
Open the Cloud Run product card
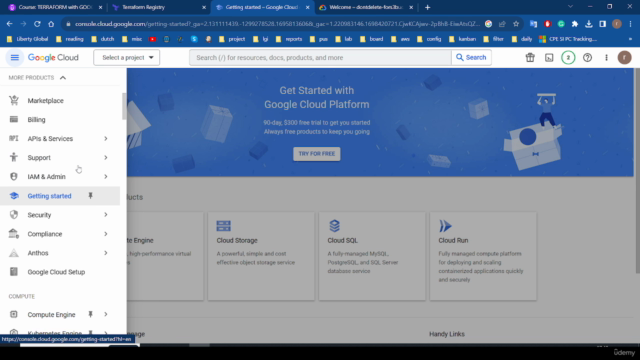point(483,256)
